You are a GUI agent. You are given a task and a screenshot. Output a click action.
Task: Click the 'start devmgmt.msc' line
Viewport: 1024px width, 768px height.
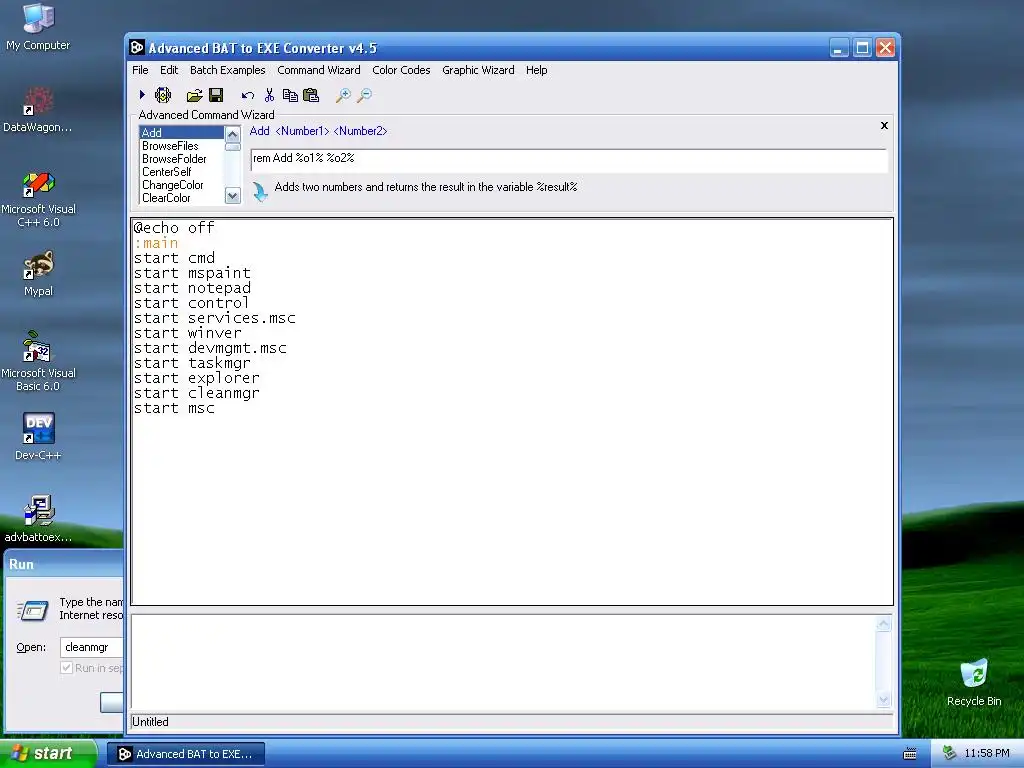[x=210, y=348]
